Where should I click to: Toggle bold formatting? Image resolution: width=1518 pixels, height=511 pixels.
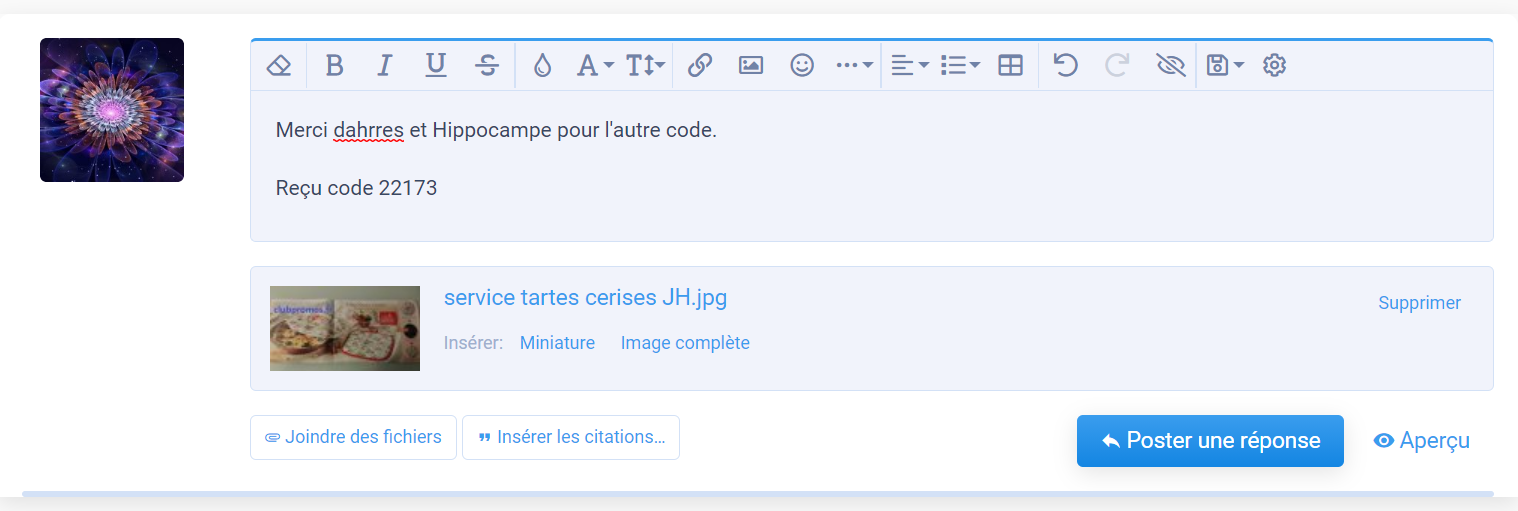(334, 66)
